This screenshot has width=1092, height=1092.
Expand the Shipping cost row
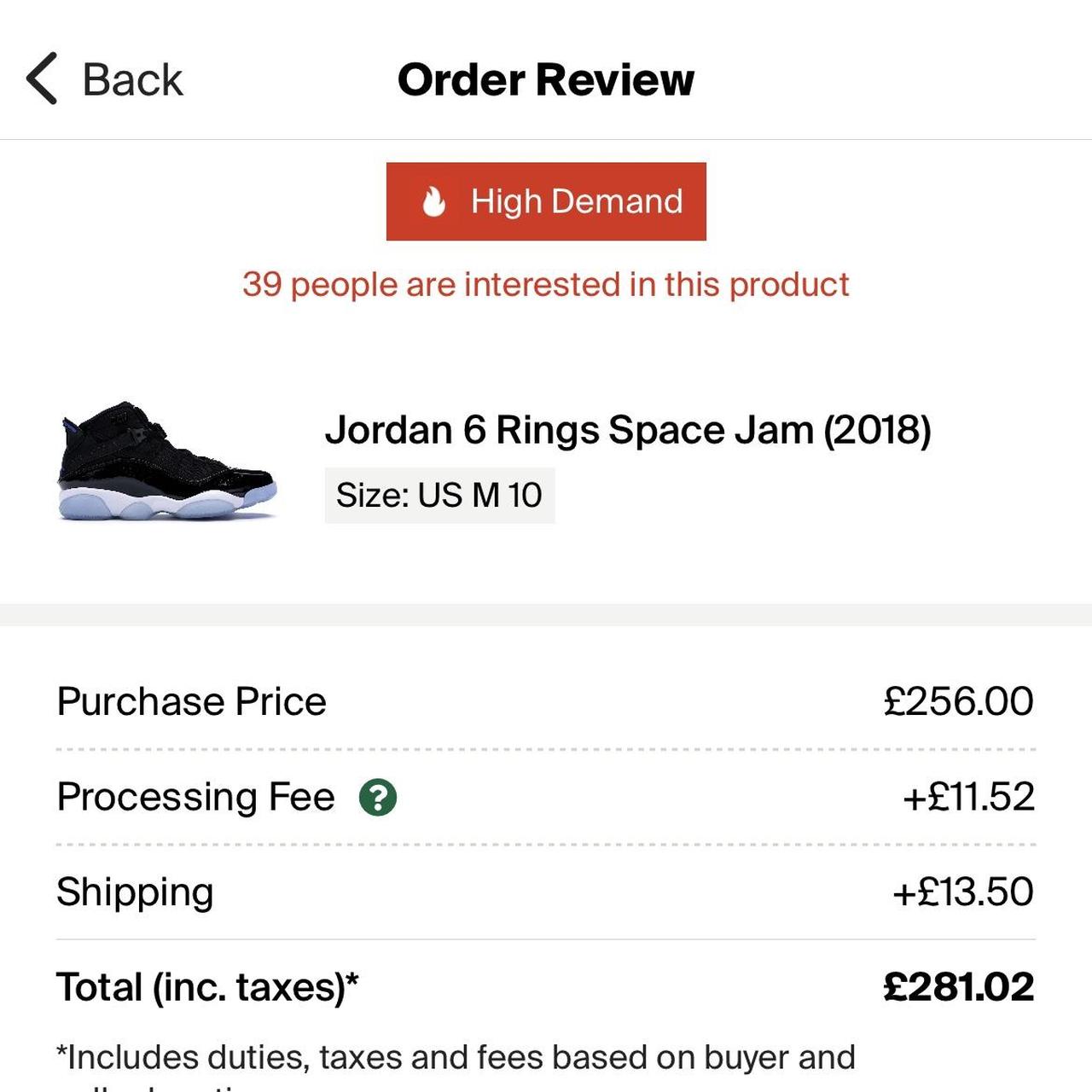pyautogui.click(x=134, y=892)
